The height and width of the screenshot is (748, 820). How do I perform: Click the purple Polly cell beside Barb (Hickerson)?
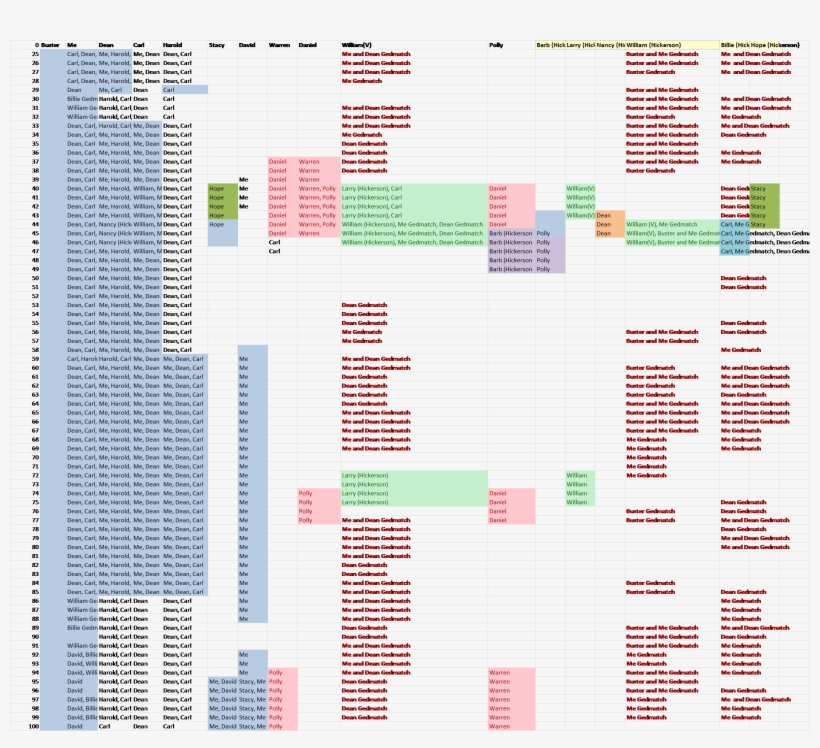542,250
